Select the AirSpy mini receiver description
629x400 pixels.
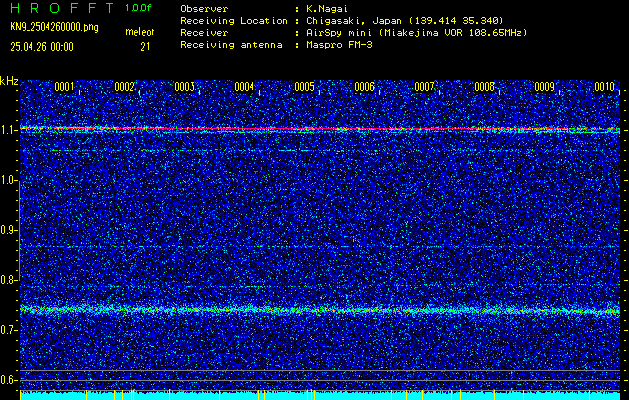[x=417, y=33]
